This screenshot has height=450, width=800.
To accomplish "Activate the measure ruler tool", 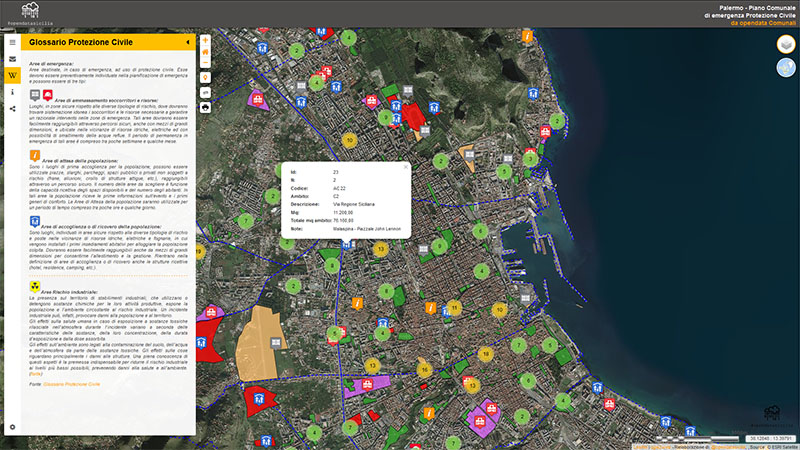I will (x=205, y=92).
